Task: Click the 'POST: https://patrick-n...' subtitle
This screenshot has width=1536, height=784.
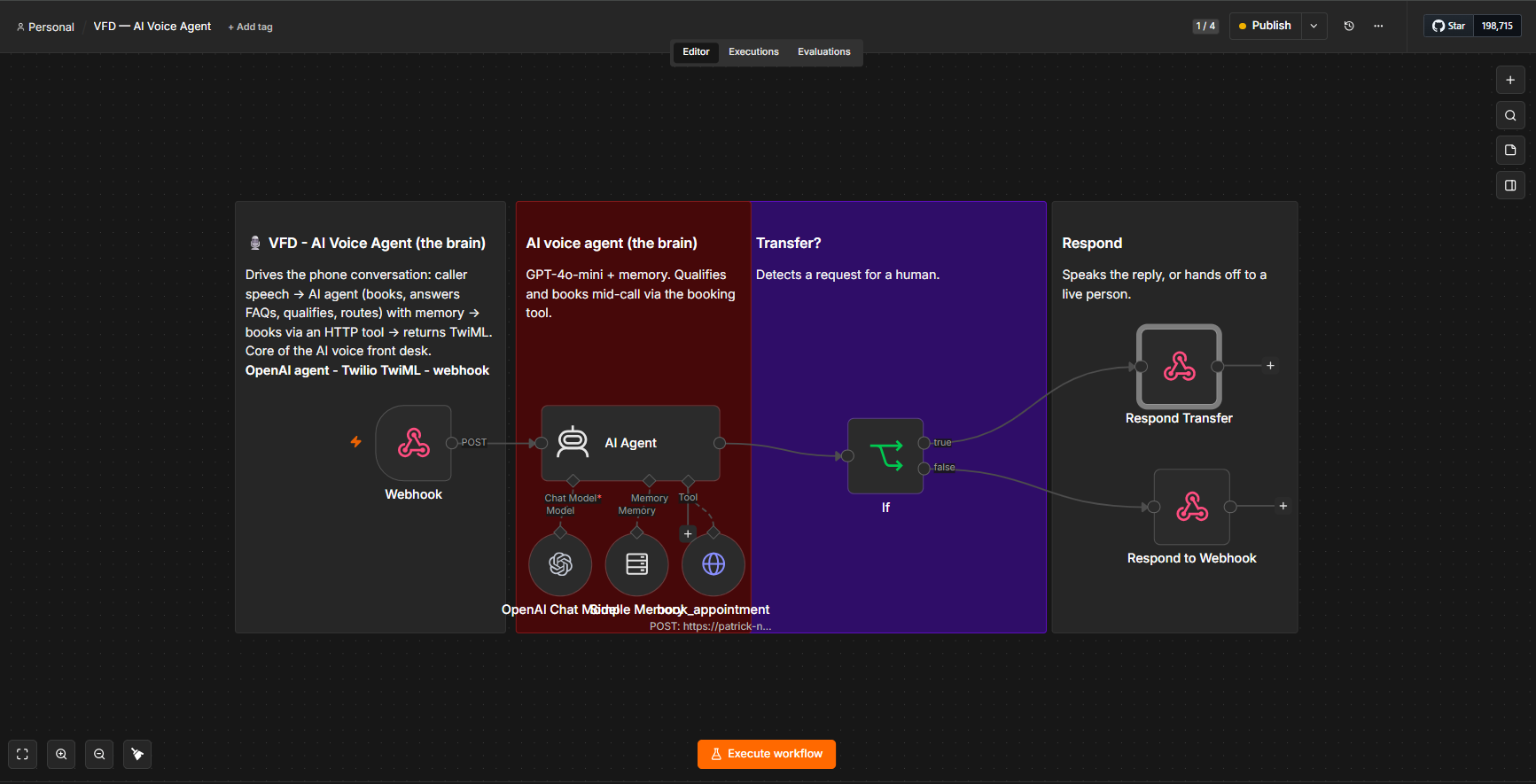Action: pyautogui.click(x=710, y=626)
